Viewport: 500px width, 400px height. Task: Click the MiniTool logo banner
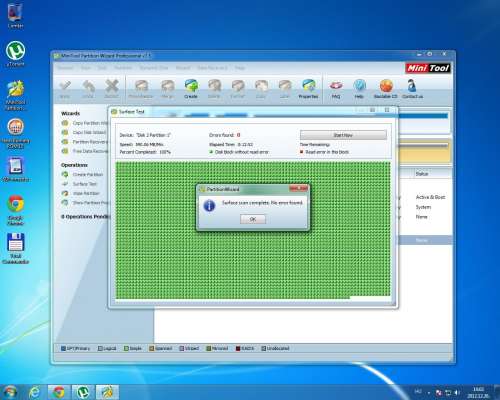tap(428, 68)
